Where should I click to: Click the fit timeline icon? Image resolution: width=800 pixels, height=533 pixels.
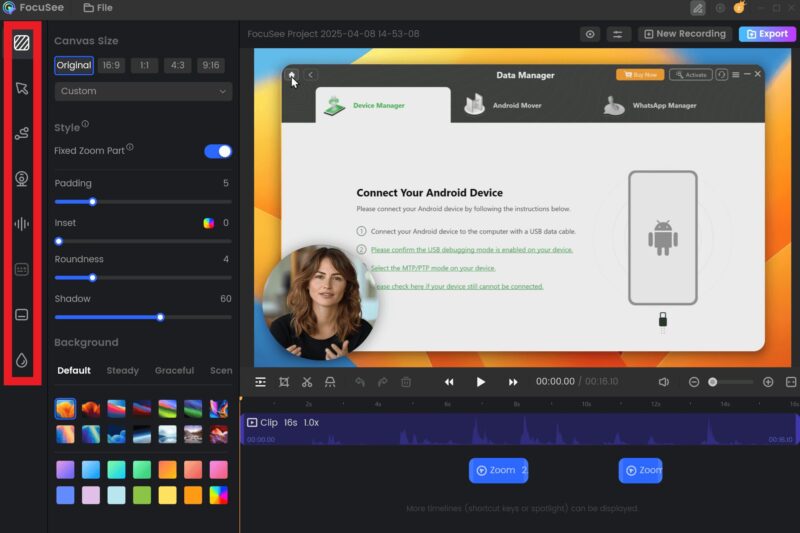pyautogui.click(x=791, y=382)
